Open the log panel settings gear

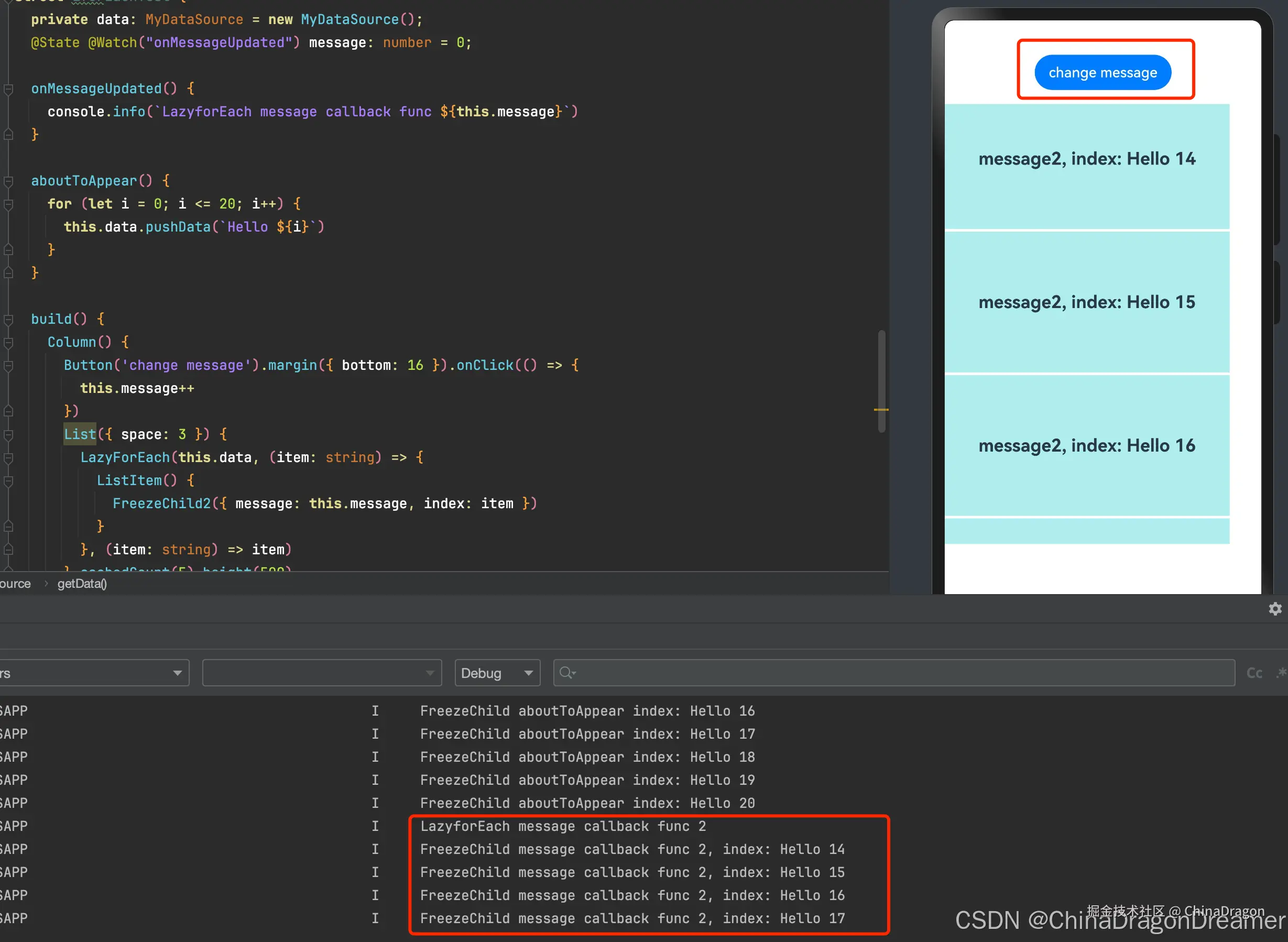[1275, 608]
